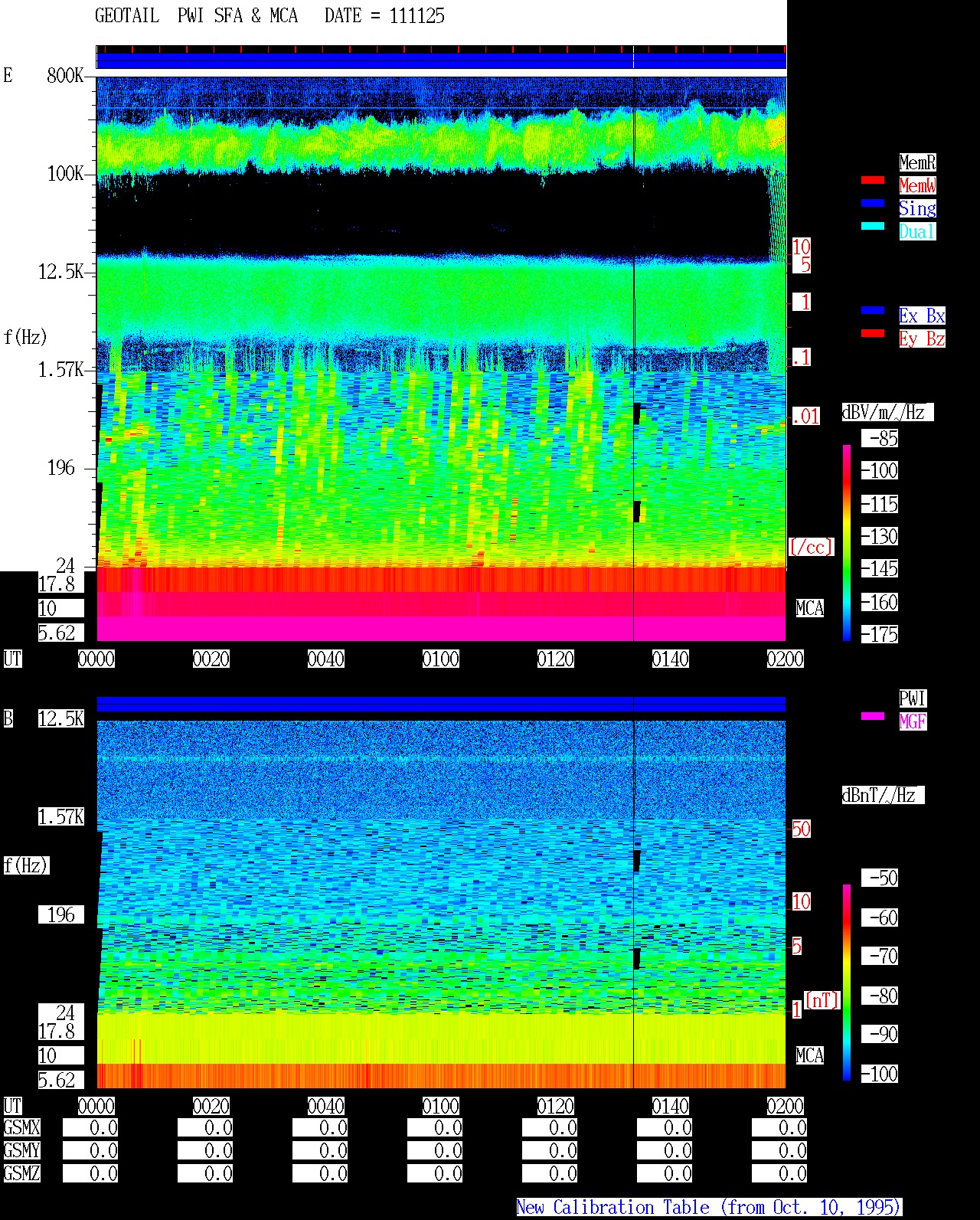Click the GSMZ row label
The width and height of the screenshot is (980, 1220).
click(x=22, y=1173)
